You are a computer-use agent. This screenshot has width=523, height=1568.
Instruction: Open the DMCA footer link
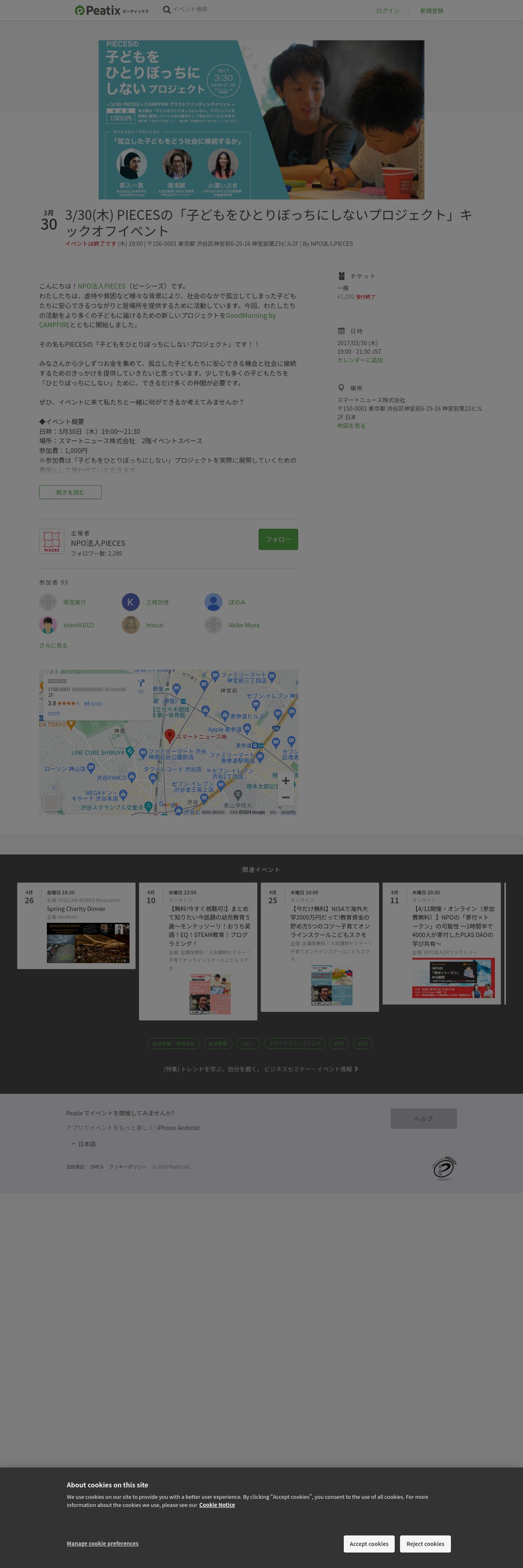(x=97, y=1167)
